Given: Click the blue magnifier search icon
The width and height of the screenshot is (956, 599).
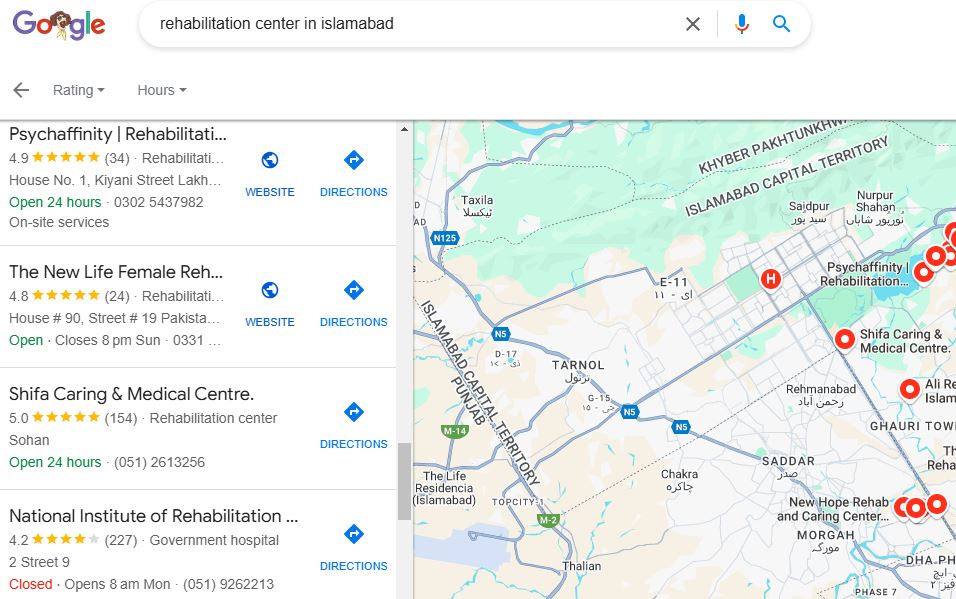Looking at the screenshot, I should [x=781, y=24].
